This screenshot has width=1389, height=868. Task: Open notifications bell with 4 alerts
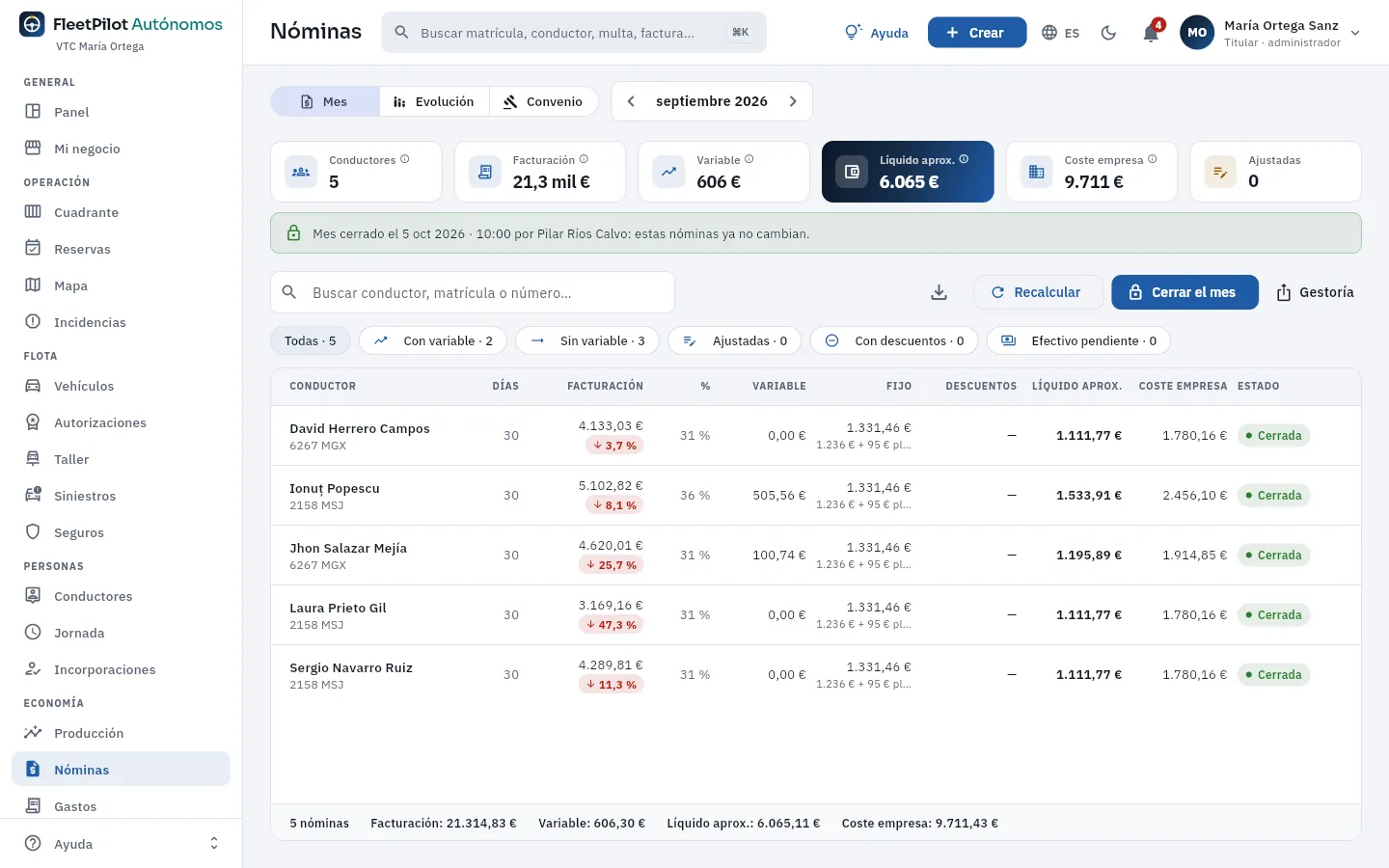coord(1151,32)
